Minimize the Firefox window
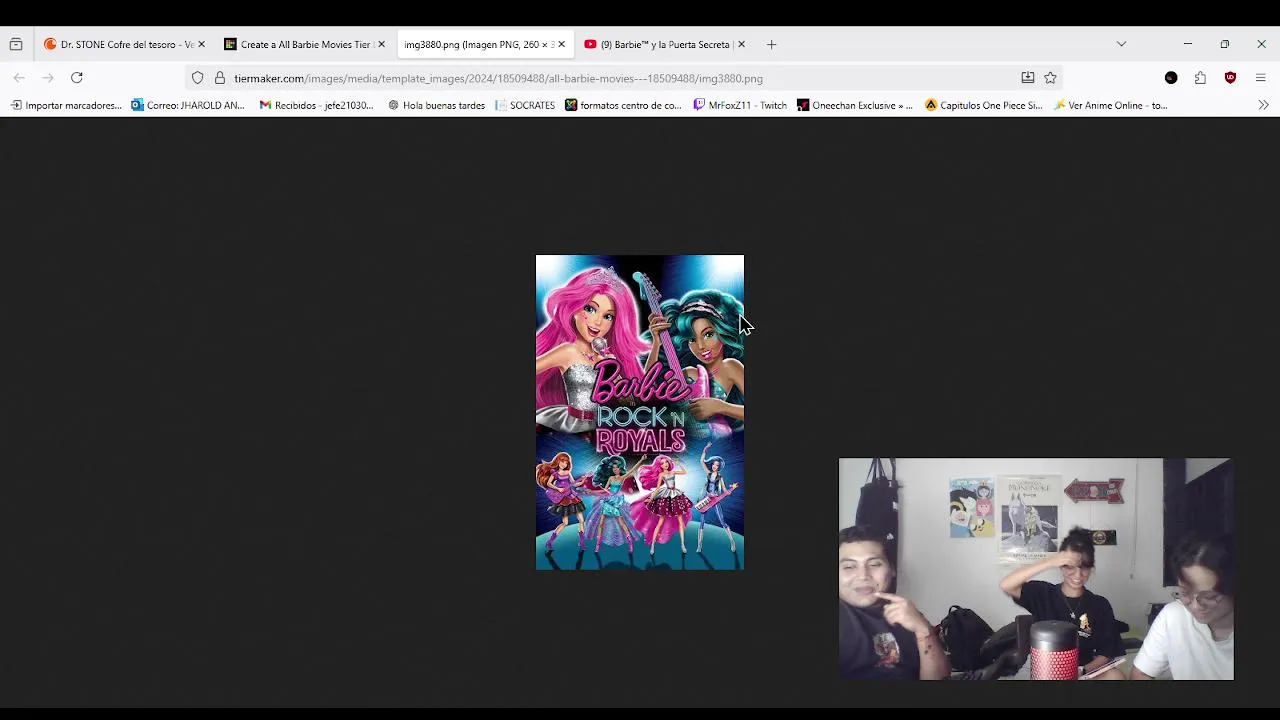This screenshot has width=1280, height=720. (x=1187, y=44)
